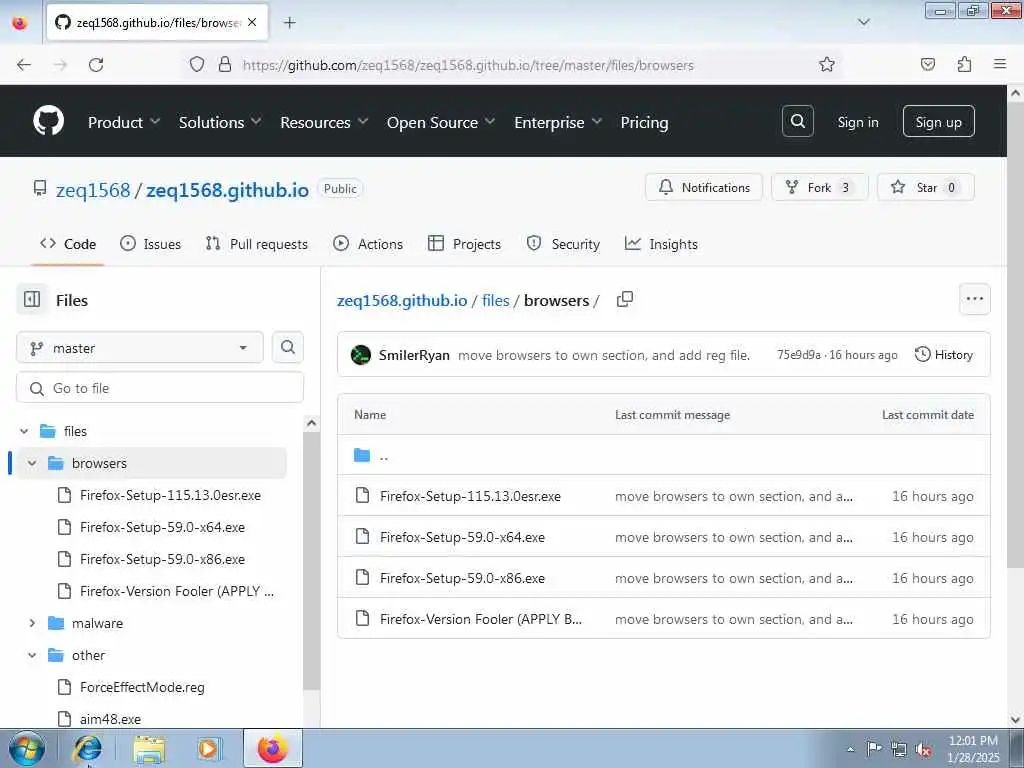Open the Projects tab
Viewport: 1024px width, 768px height.
[x=464, y=244]
